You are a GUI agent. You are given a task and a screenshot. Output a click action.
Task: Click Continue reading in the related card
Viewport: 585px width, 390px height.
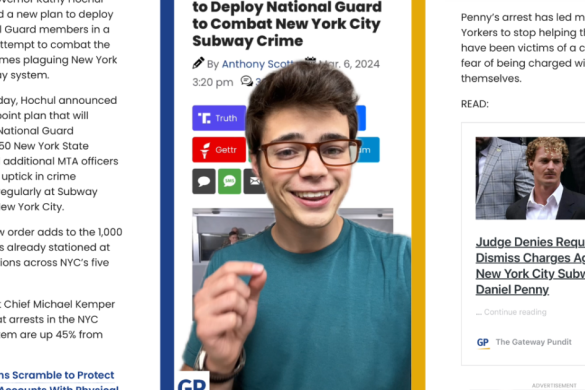(511, 312)
